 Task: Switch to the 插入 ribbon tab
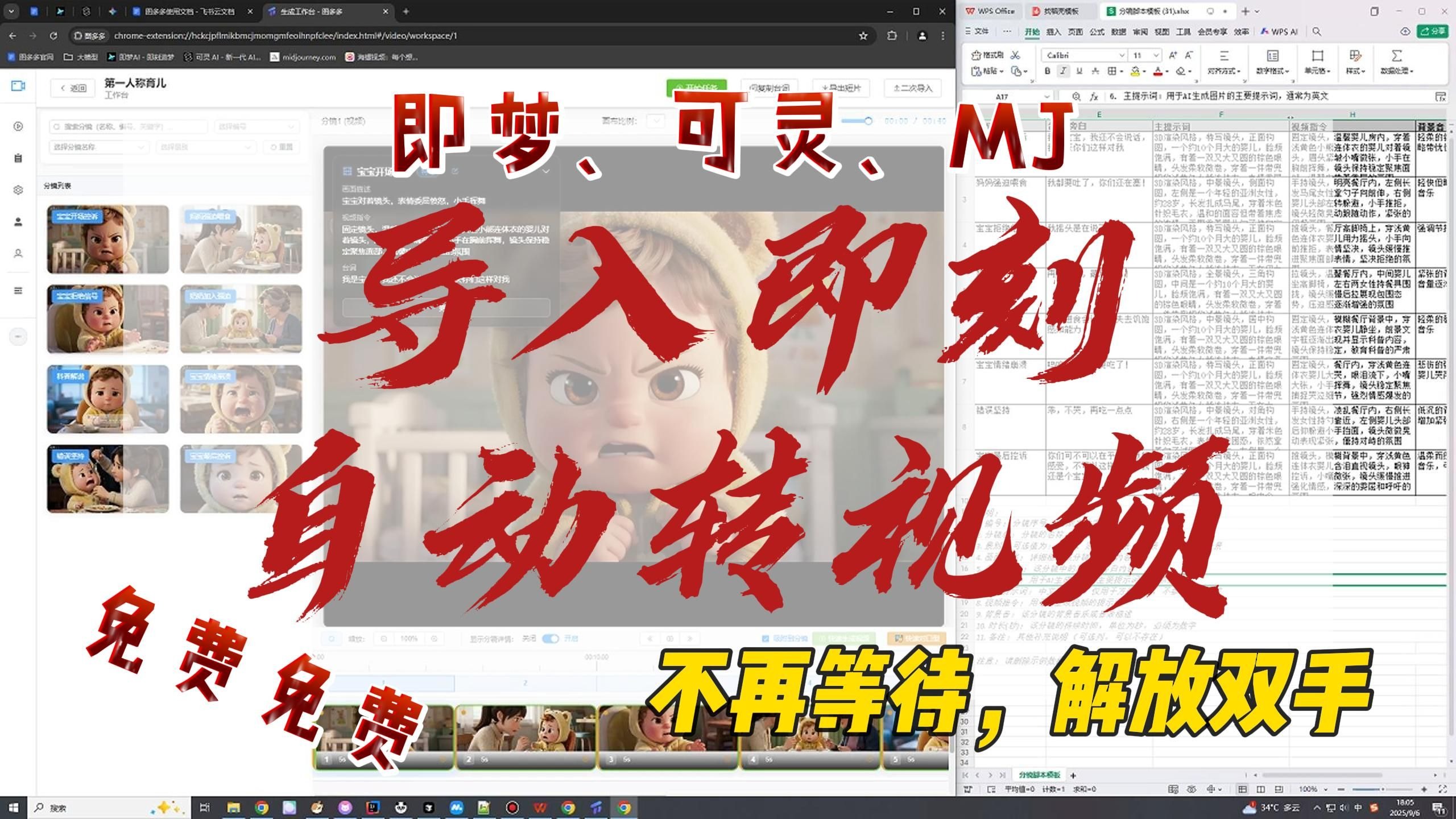click(1053, 32)
